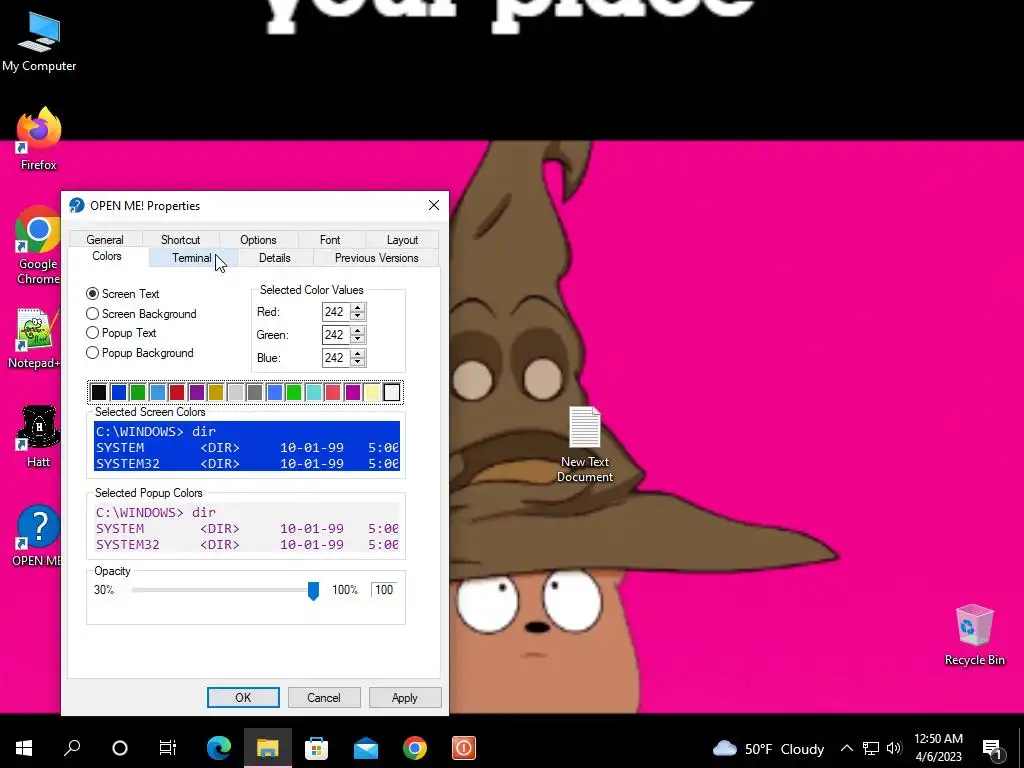This screenshot has width=1024, height=768.
Task: Confirm properties with OK button
Action: click(x=243, y=697)
